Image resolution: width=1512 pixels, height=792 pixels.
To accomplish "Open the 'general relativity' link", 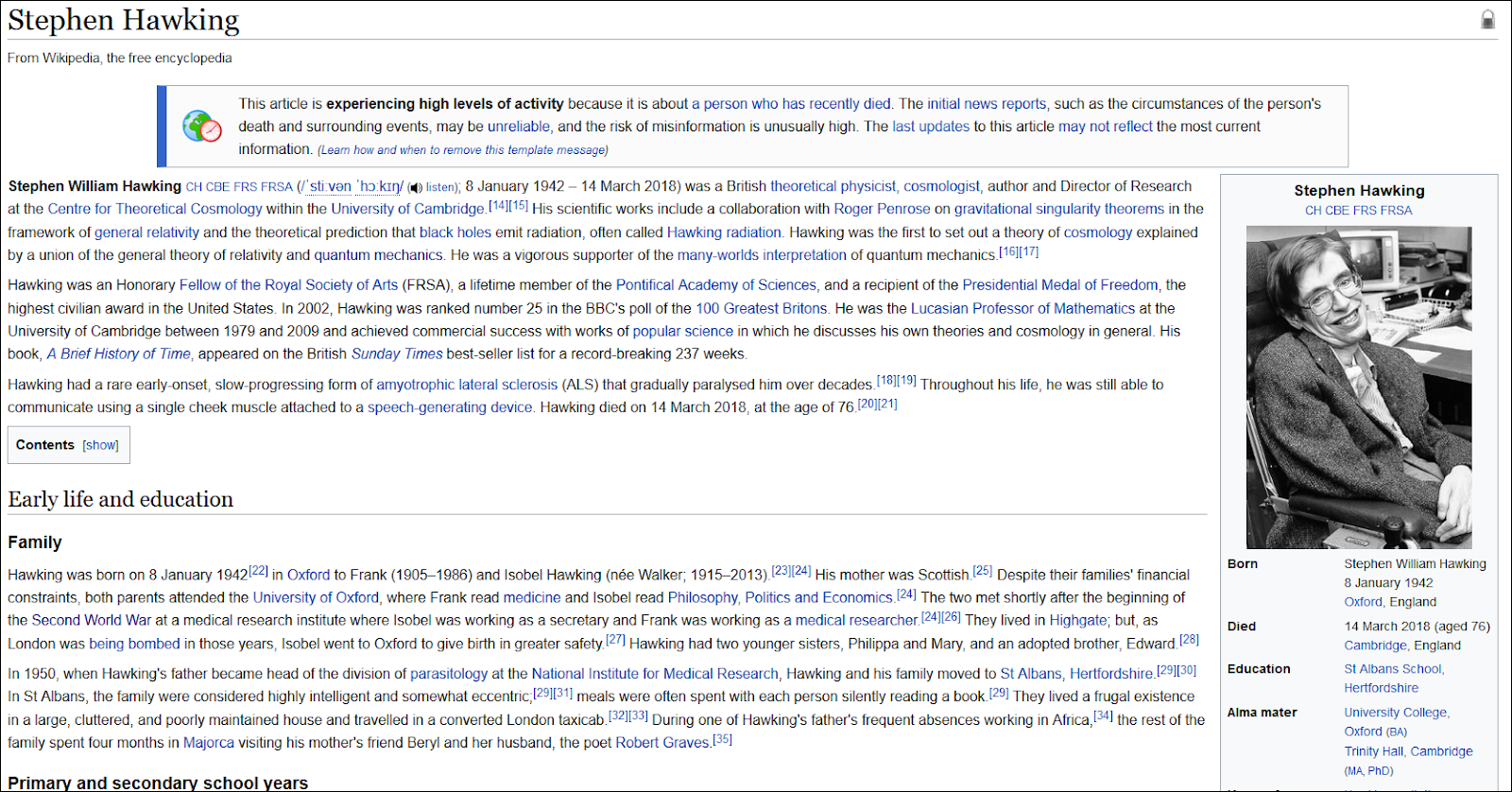I will click(146, 232).
